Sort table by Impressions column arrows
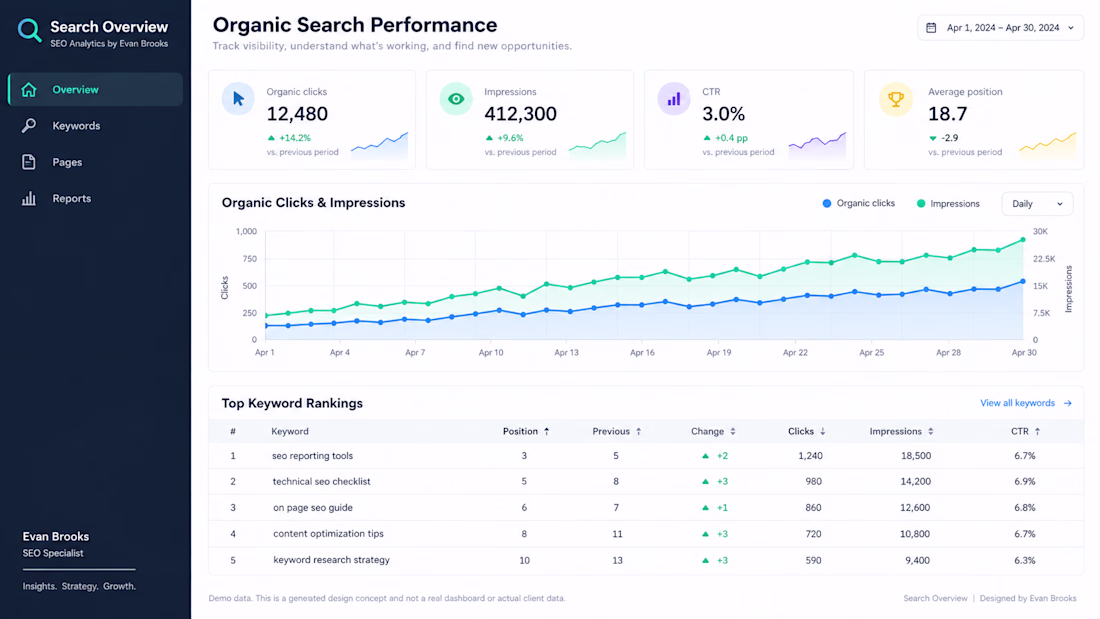 [931, 432]
